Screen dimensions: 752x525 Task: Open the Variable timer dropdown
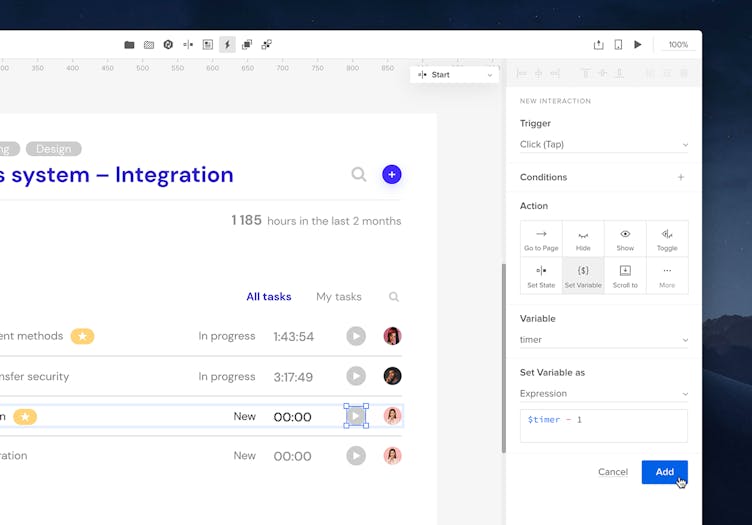(x=604, y=339)
